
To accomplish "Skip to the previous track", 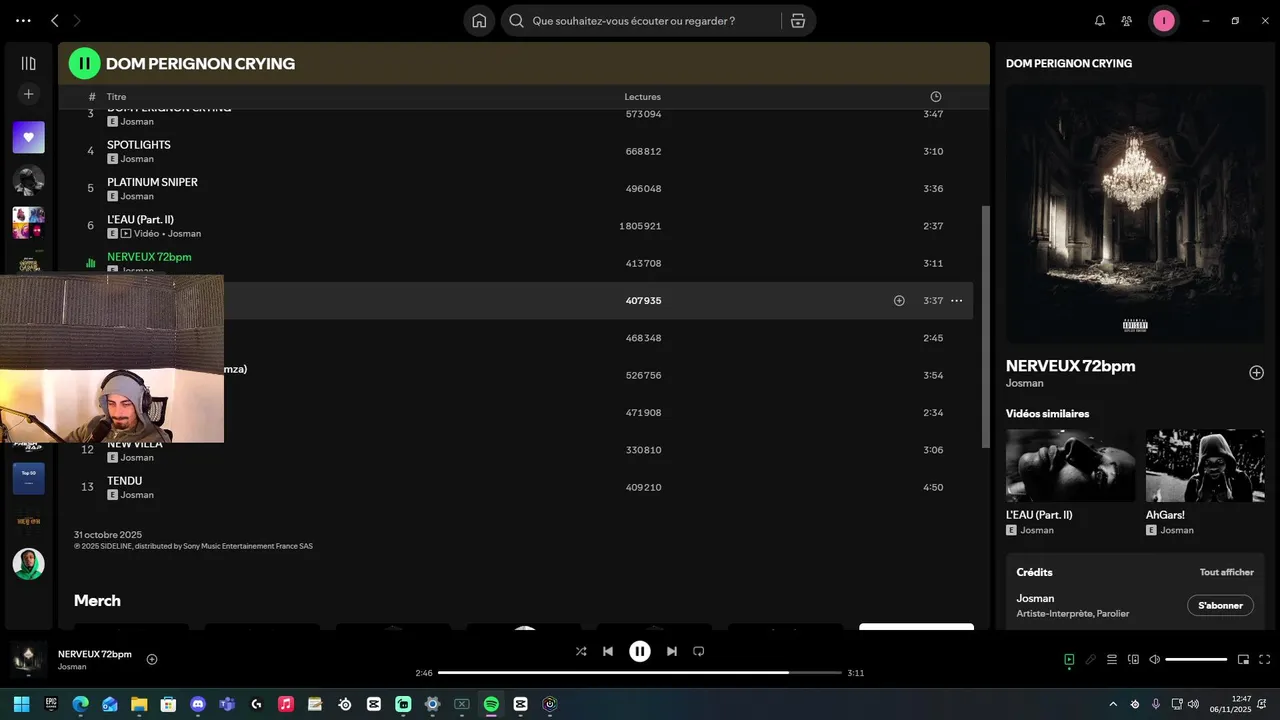I will [x=608, y=651].
